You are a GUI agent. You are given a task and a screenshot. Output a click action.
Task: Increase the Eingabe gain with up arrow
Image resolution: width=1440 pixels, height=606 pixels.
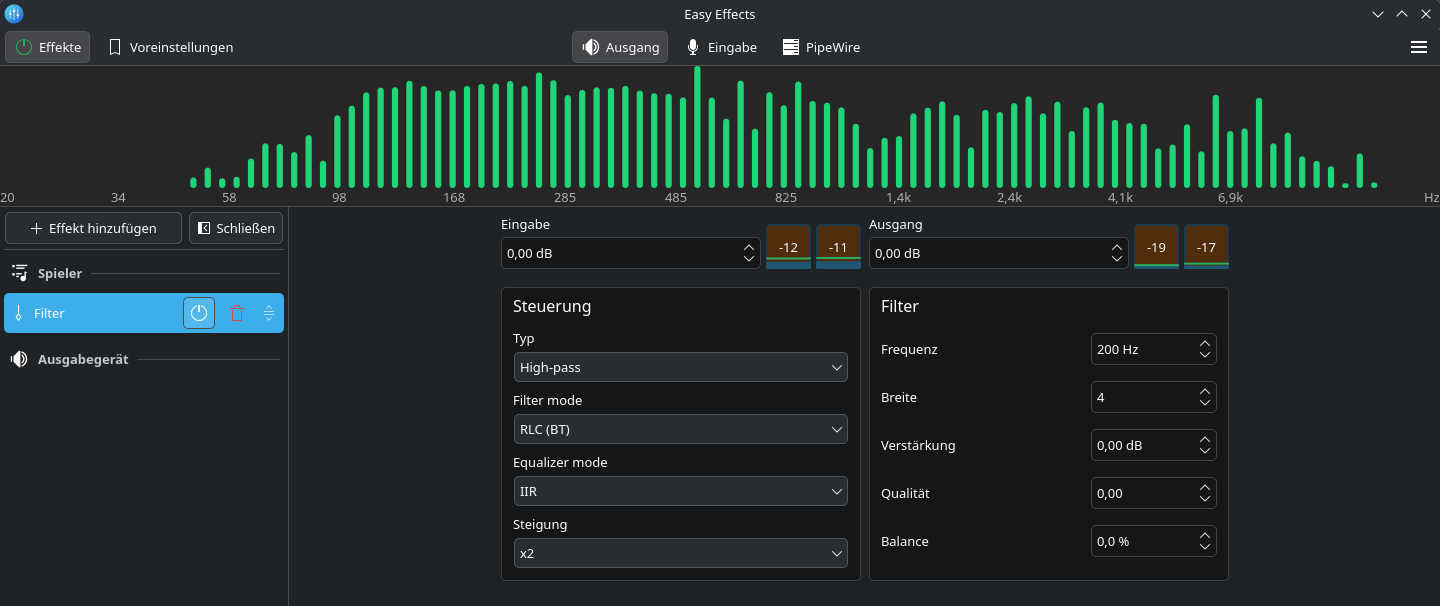click(x=749, y=247)
